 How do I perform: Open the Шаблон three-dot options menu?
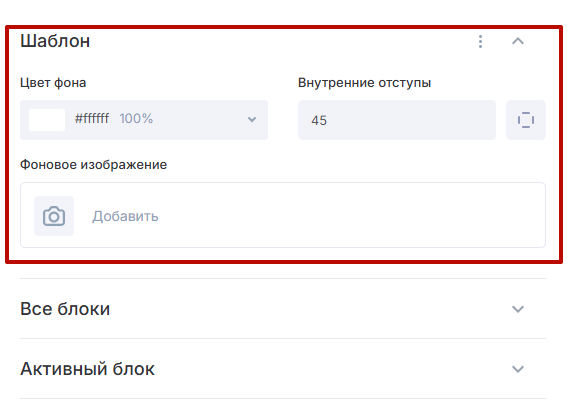click(480, 42)
